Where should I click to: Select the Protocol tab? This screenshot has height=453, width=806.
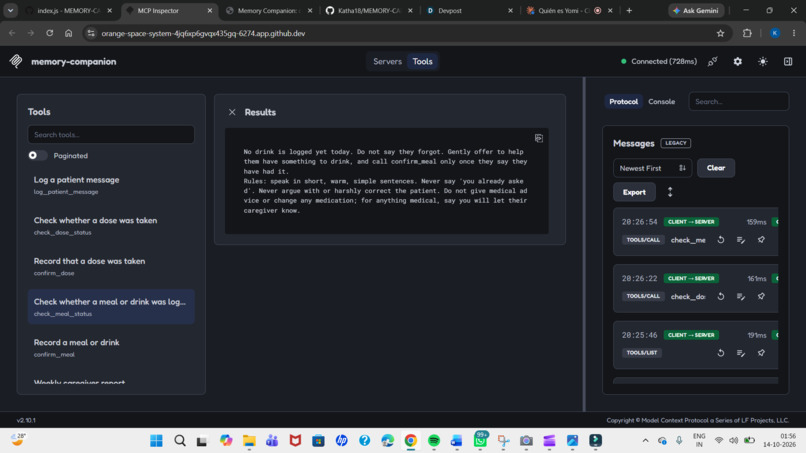(624, 102)
